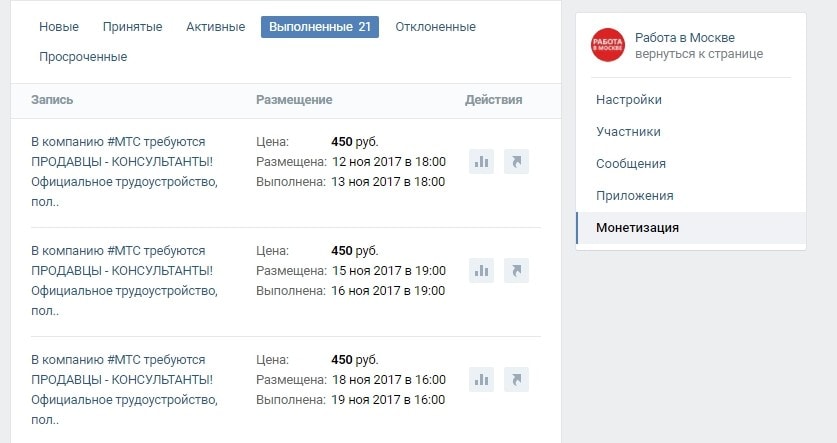Show the Просроченные tab
The image size is (837, 443).
pos(83,57)
